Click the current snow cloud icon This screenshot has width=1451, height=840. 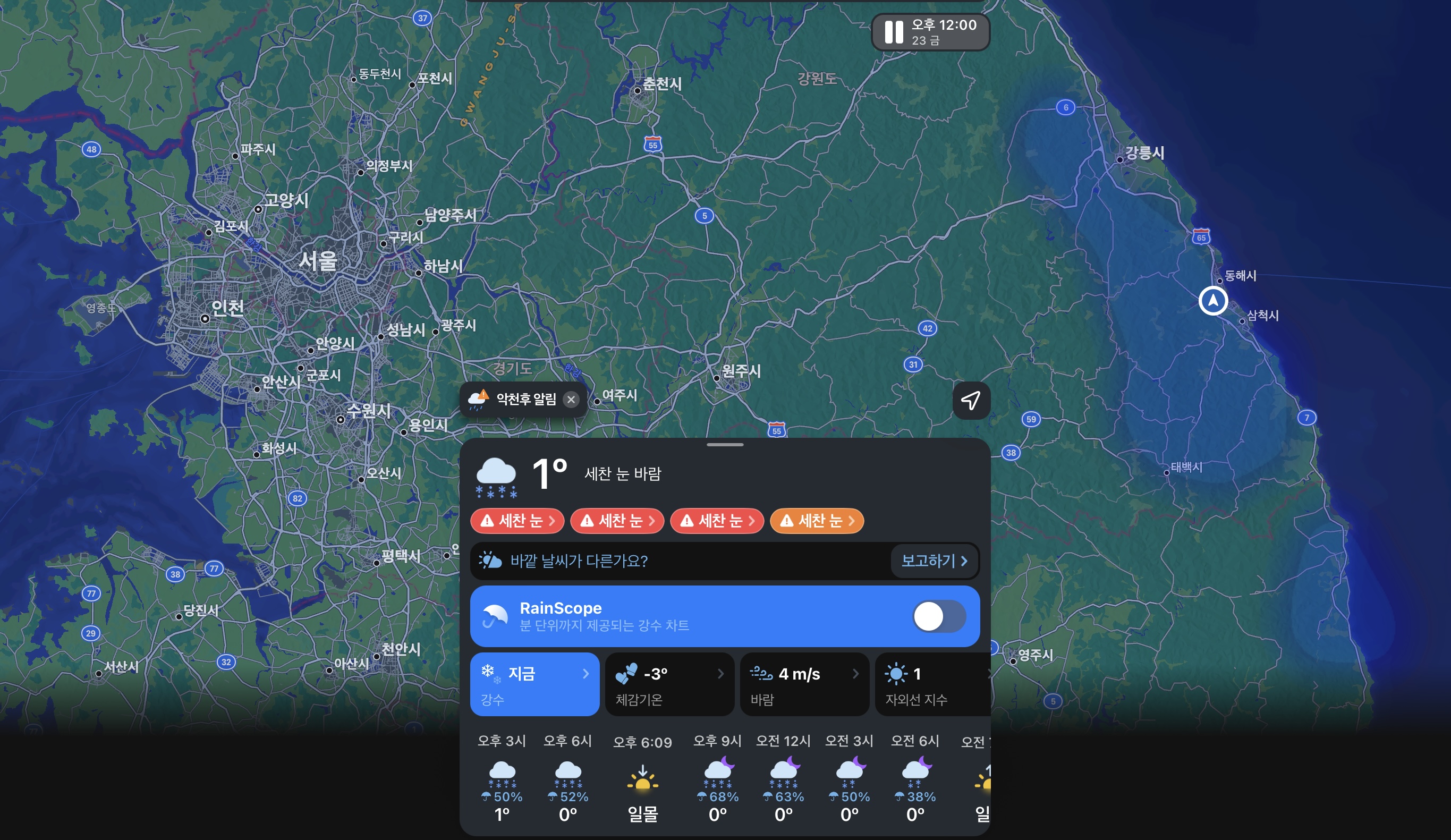[496, 477]
